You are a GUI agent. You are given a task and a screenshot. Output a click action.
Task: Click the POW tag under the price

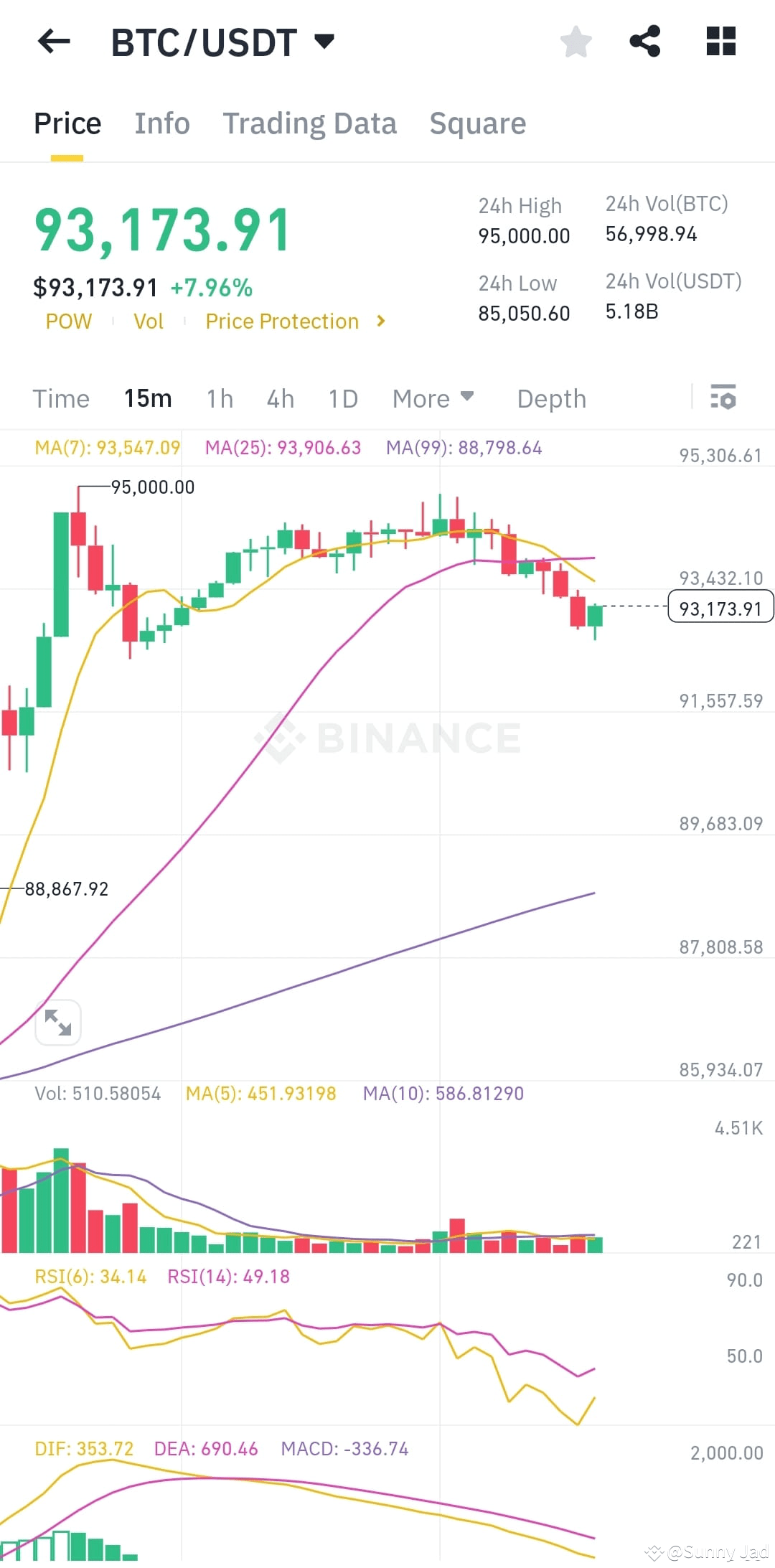tap(68, 321)
